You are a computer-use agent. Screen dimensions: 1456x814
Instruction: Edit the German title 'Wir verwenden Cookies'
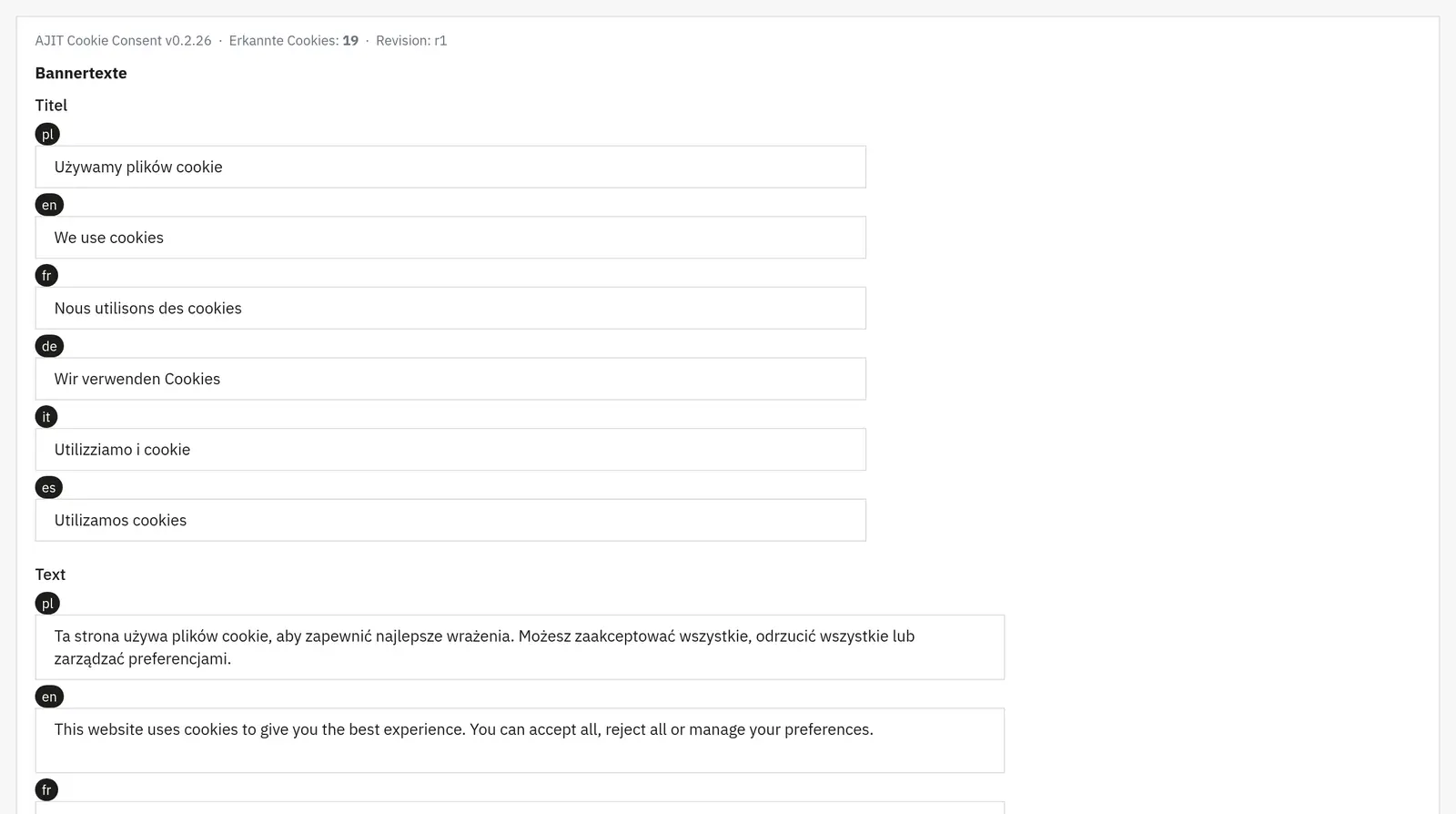coord(450,379)
